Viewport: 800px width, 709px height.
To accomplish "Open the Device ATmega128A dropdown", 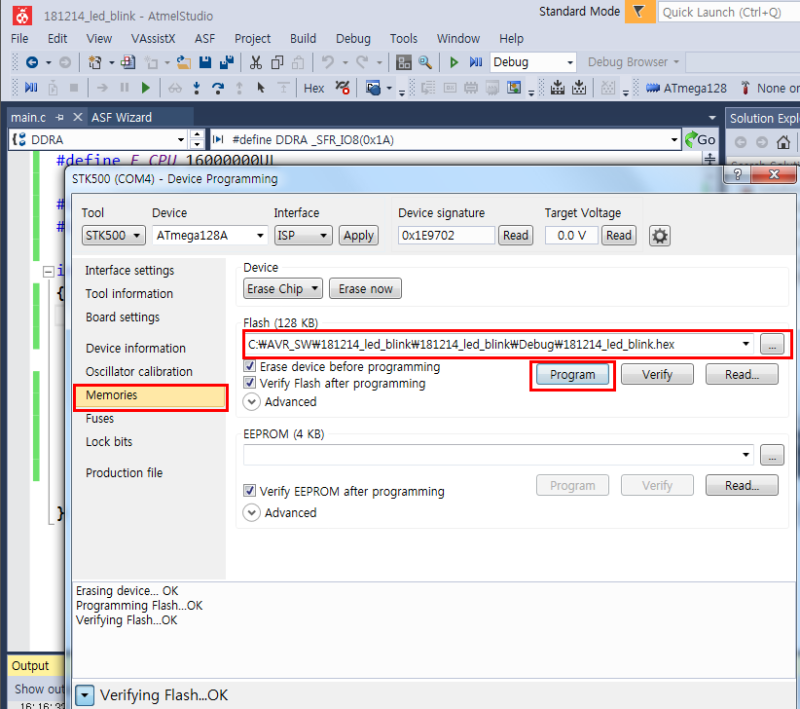I will (210, 236).
